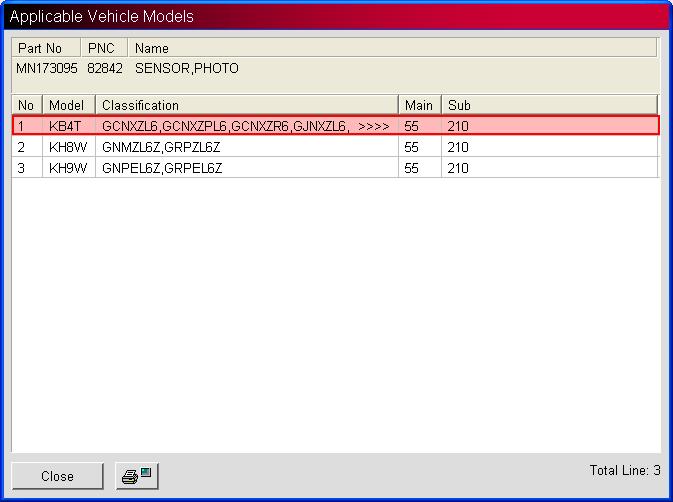Click the >>>> expander in row 1
Image resolution: width=673 pixels, height=502 pixels.
point(373,127)
